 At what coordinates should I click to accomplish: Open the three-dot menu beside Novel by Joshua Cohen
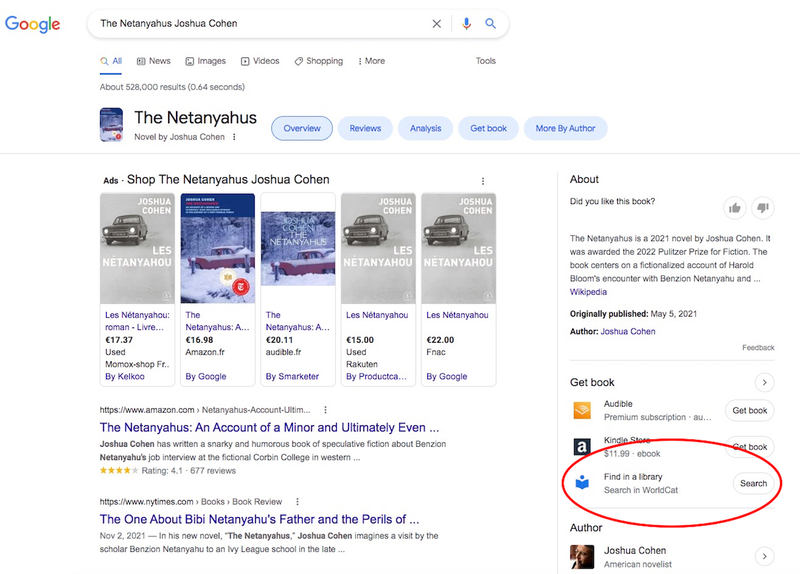234,137
